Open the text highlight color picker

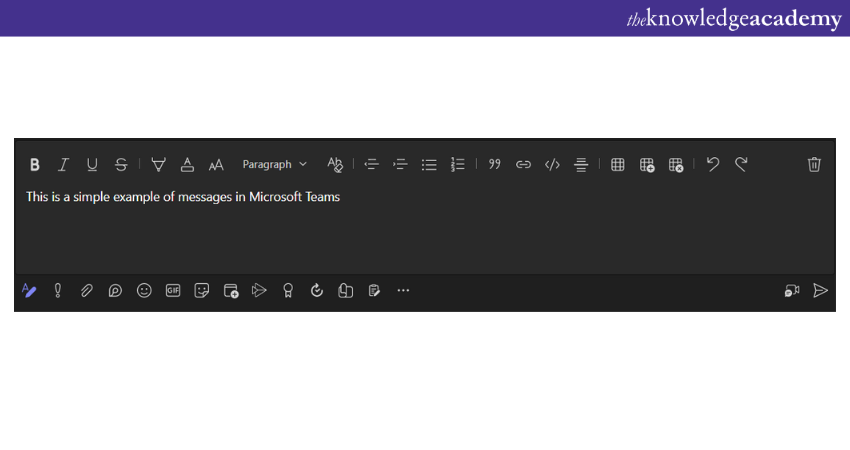[x=158, y=165]
